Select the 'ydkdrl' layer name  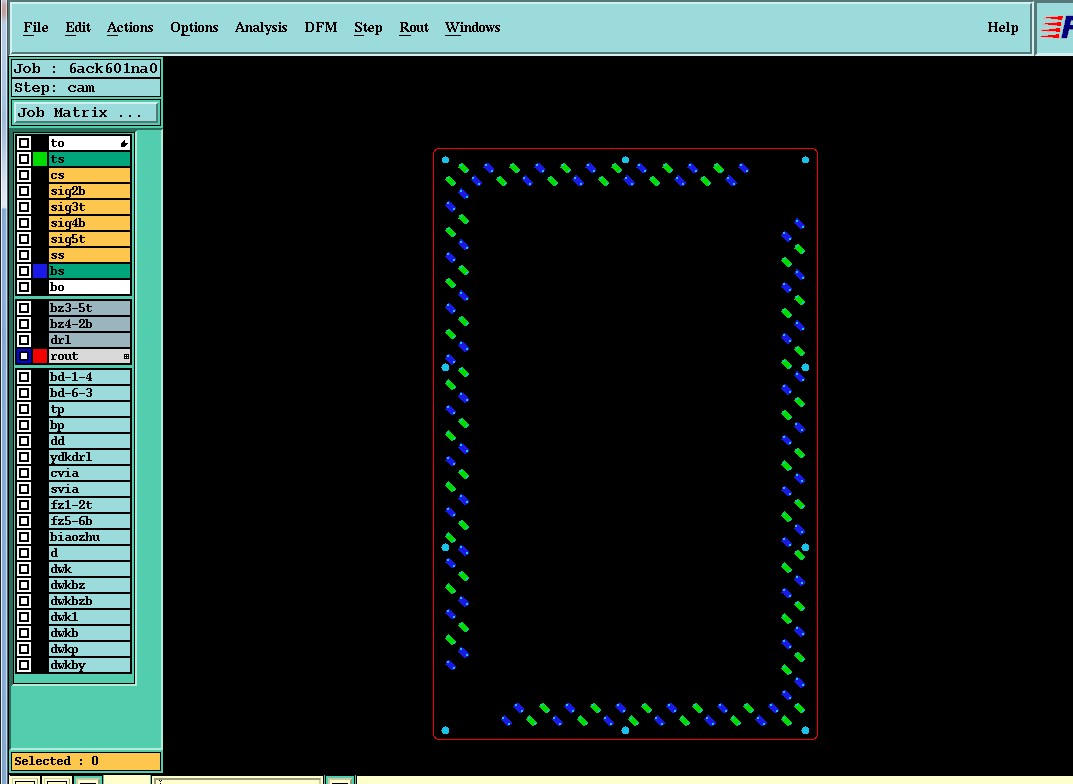[x=89, y=457]
